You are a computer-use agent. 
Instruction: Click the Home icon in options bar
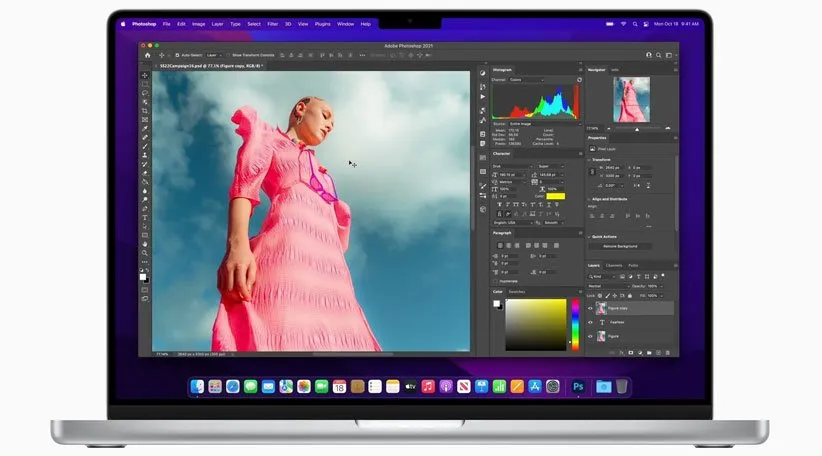(x=146, y=55)
